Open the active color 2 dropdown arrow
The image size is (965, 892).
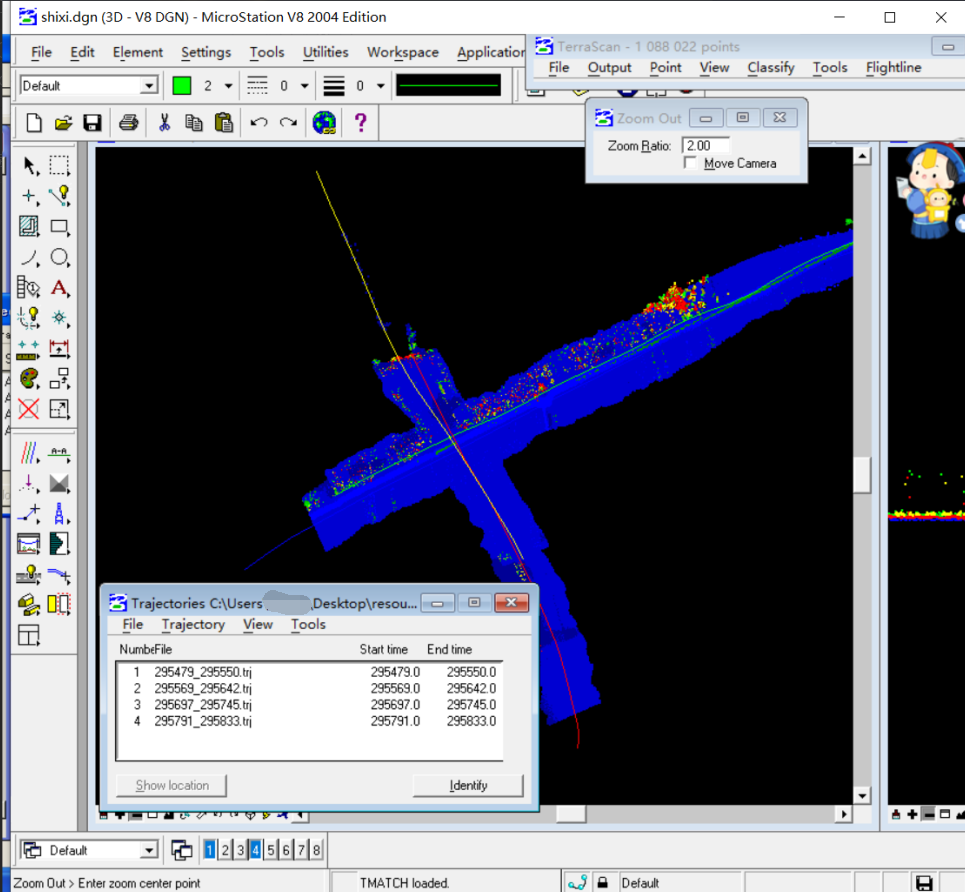pos(228,86)
